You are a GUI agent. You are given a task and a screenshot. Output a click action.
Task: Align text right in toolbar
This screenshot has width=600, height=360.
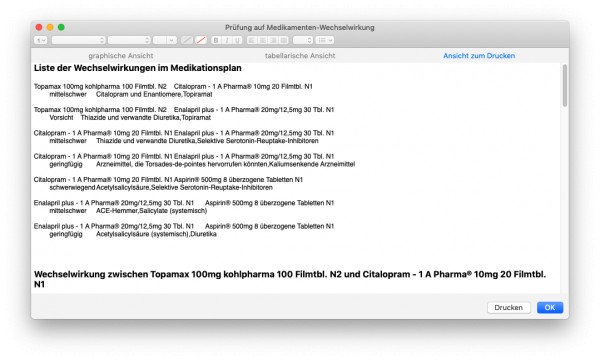click(273, 40)
